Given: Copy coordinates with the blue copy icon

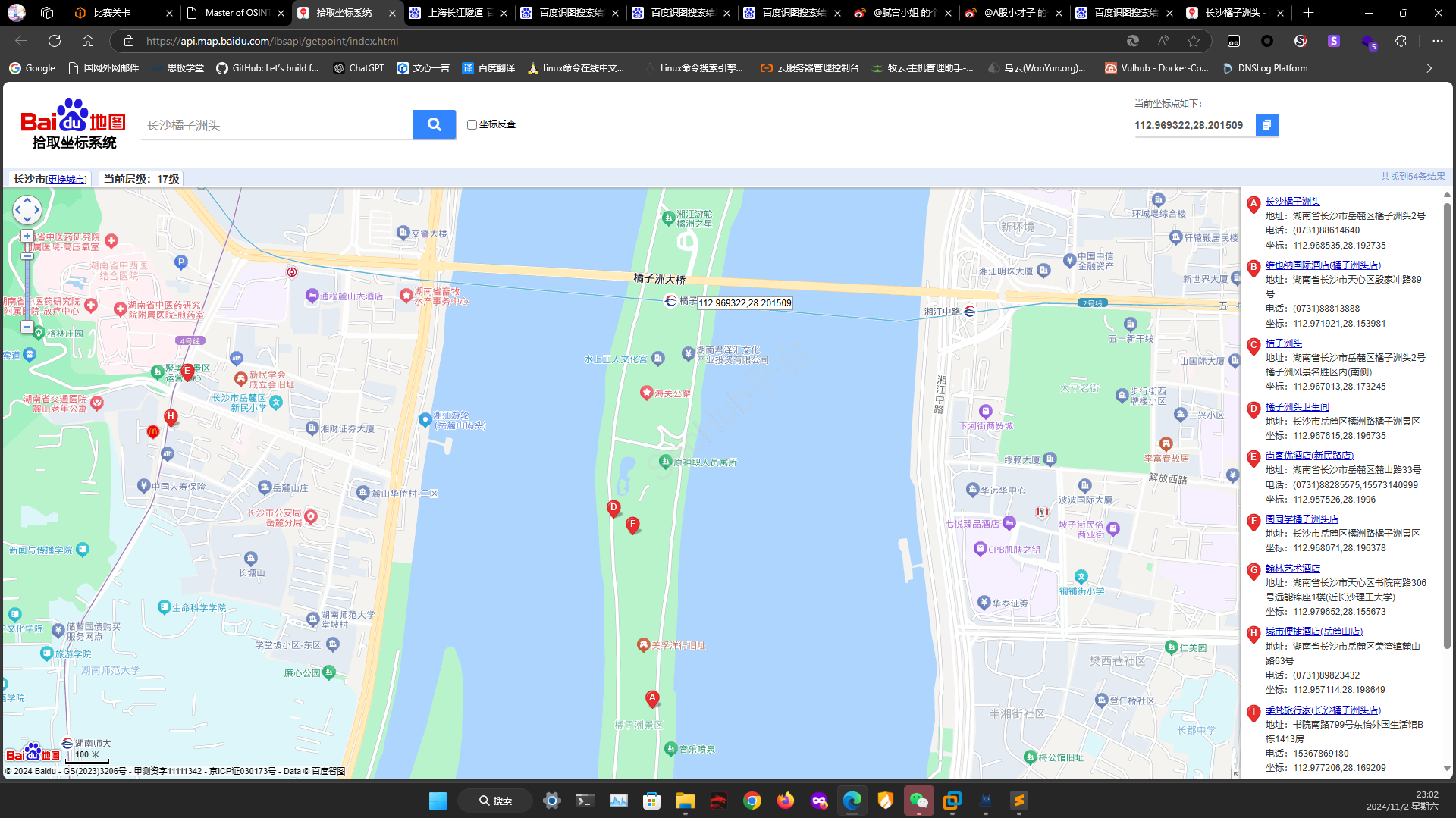Looking at the screenshot, I should tap(1266, 125).
